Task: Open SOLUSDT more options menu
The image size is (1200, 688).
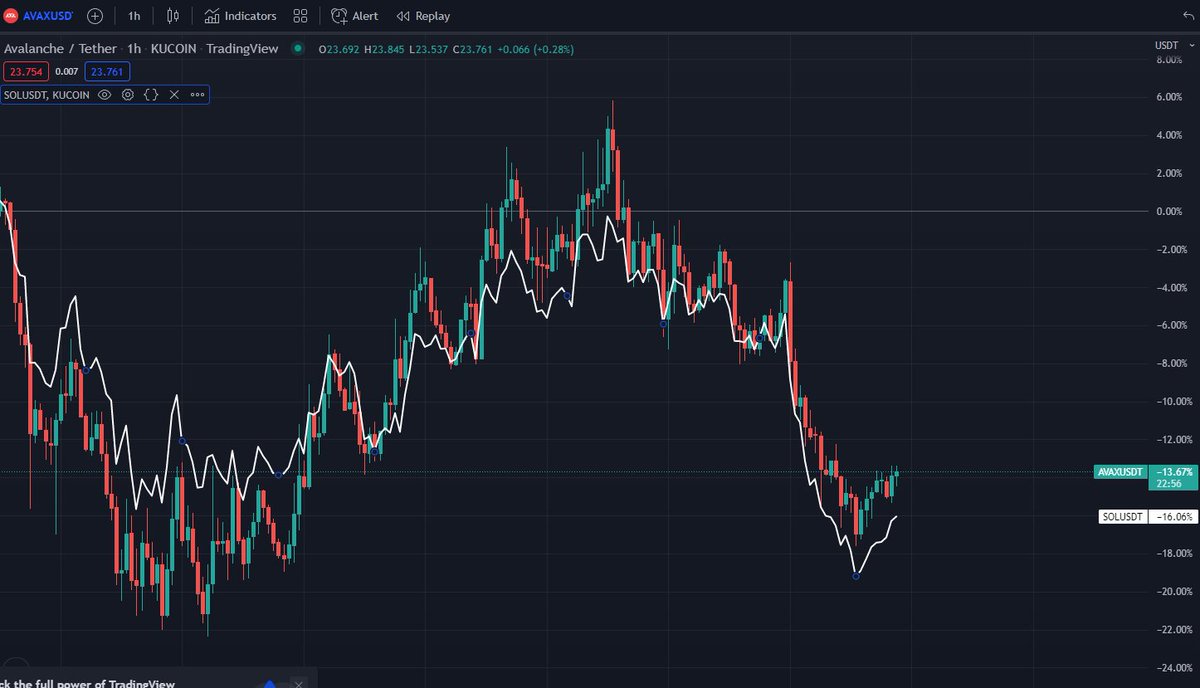Action: tap(197, 95)
